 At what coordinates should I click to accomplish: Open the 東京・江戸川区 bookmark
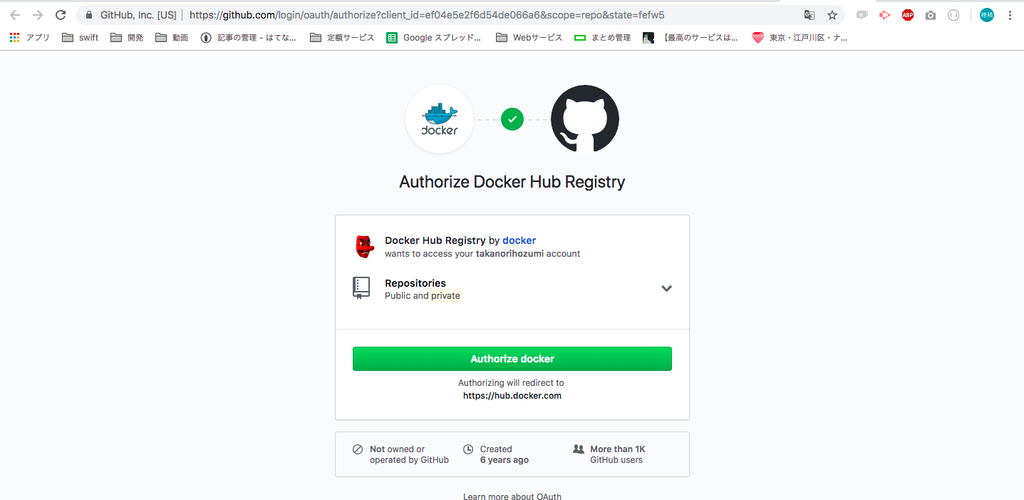click(x=800, y=38)
